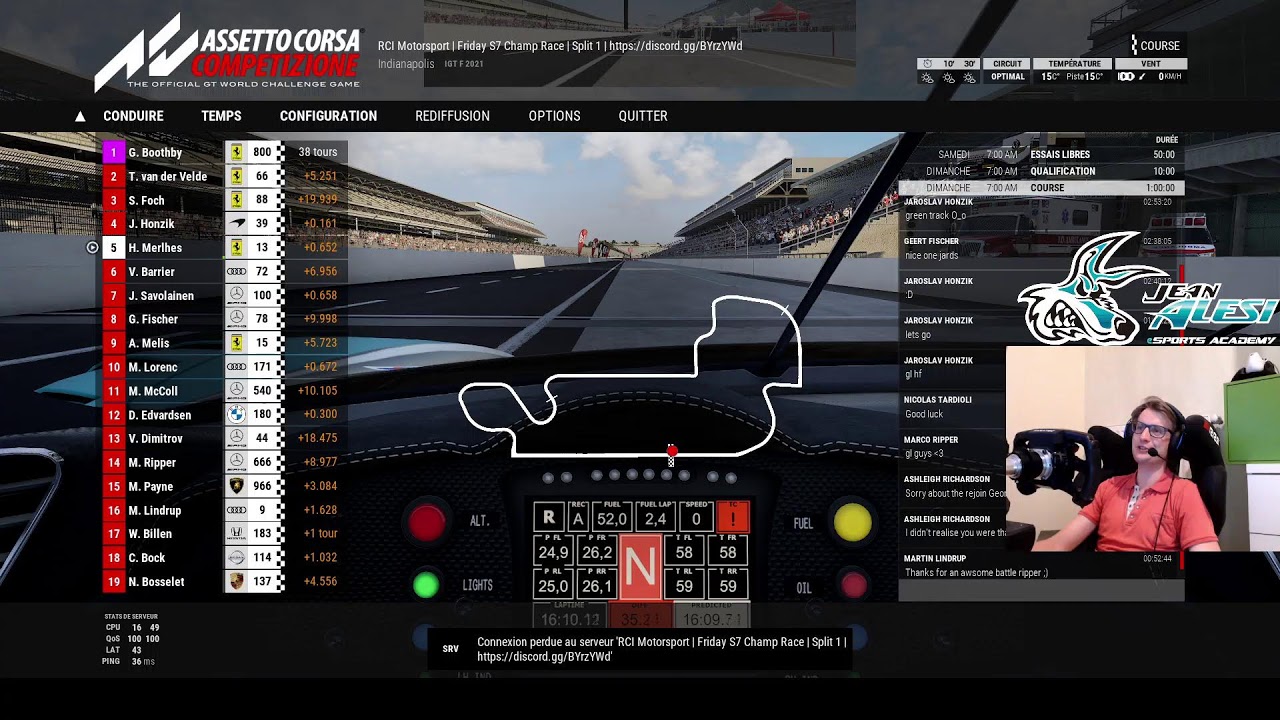Click the '38 tours' lap count
Image resolution: width=1280 pixels, height=720 pixels.
[x=318, y=152]
